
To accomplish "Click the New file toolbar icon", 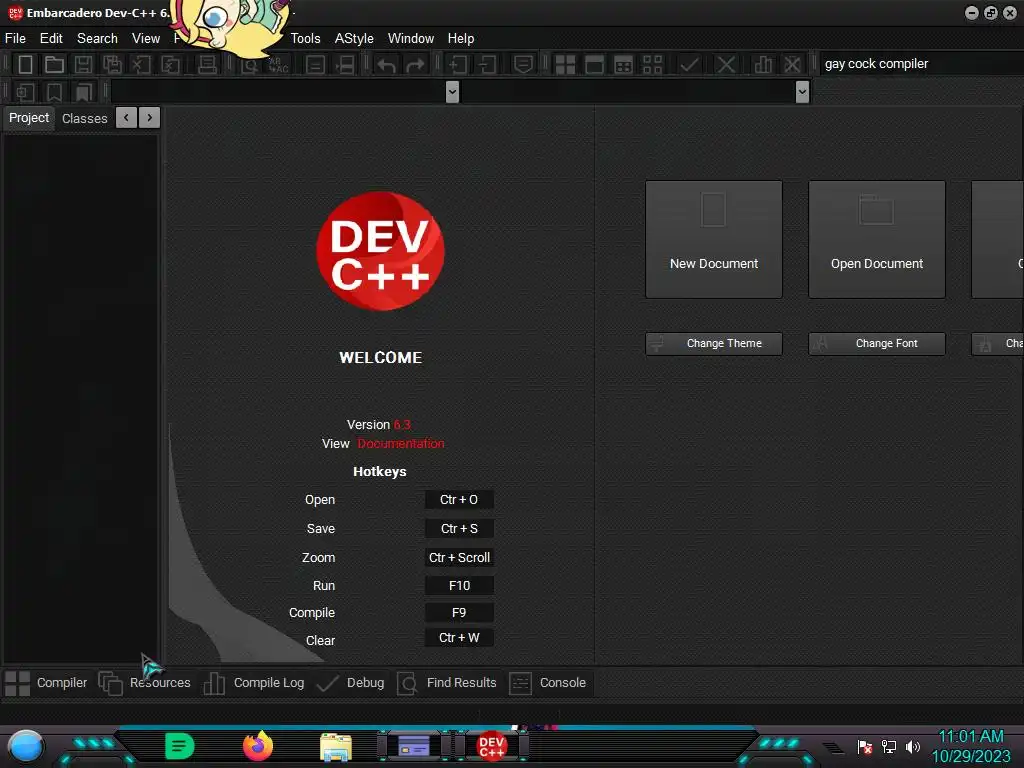I will [x=25, y=64].
